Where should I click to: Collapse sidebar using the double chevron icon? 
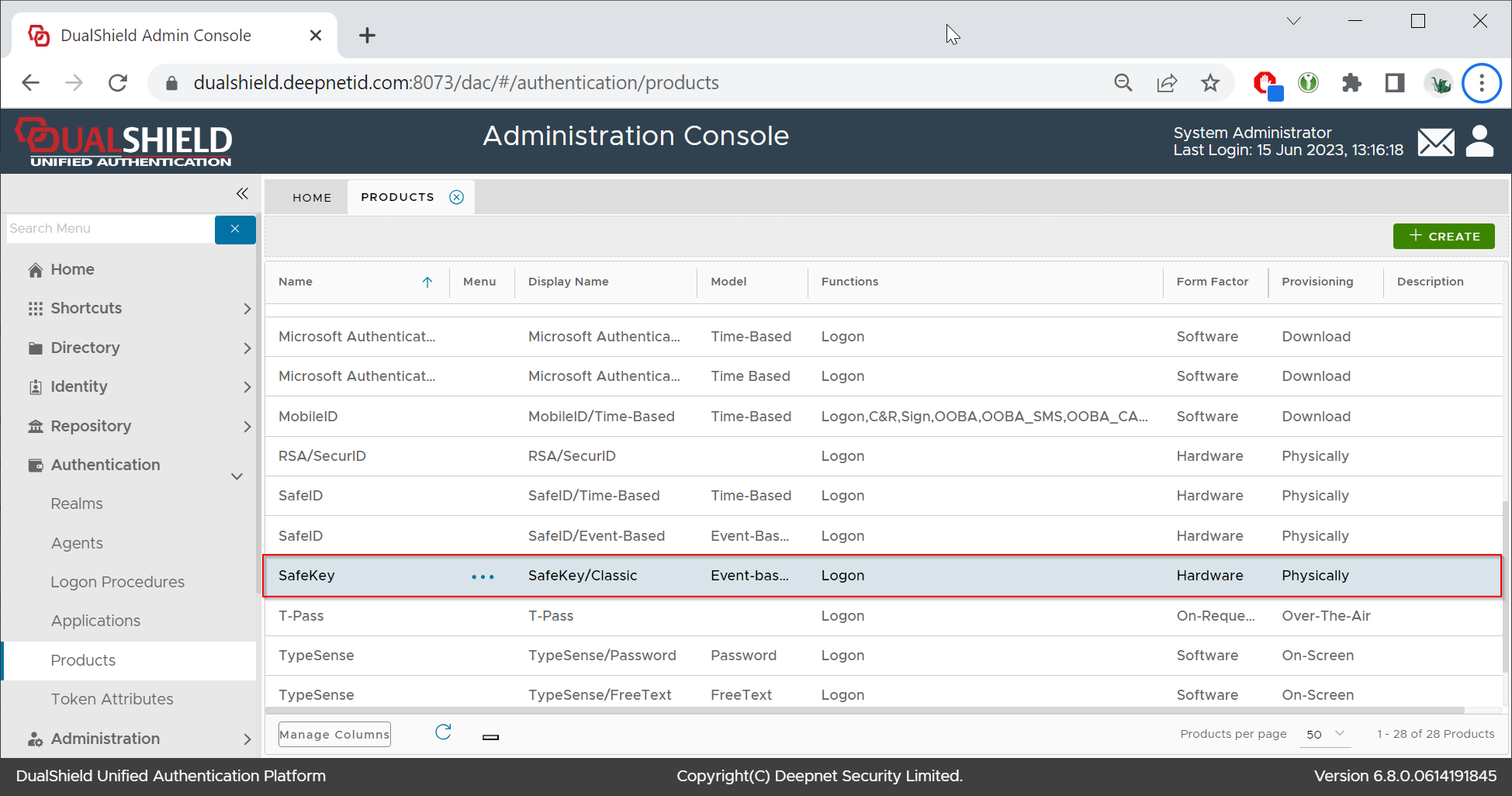point(242,193)
